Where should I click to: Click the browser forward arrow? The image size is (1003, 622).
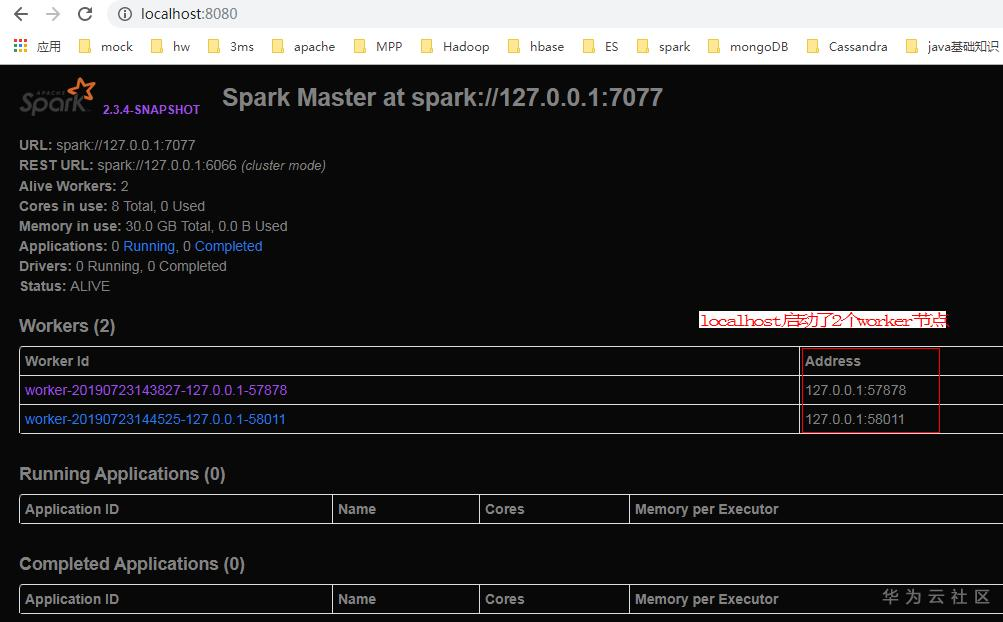[53, 13]
